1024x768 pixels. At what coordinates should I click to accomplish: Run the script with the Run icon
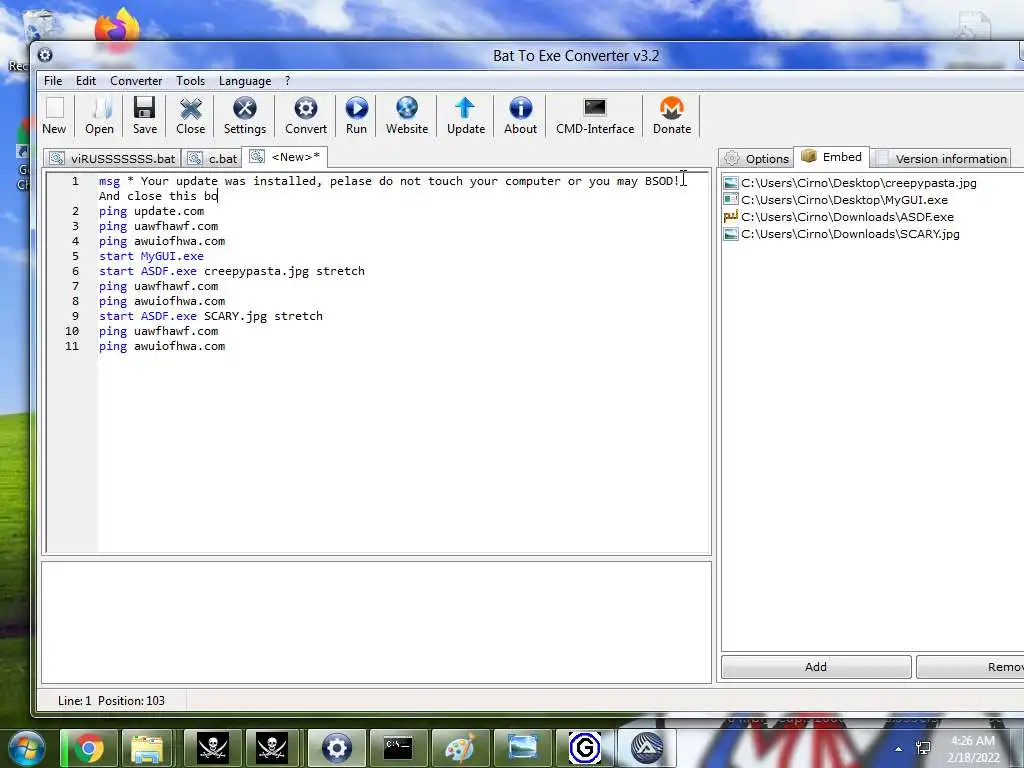click(x=357, y=116)
